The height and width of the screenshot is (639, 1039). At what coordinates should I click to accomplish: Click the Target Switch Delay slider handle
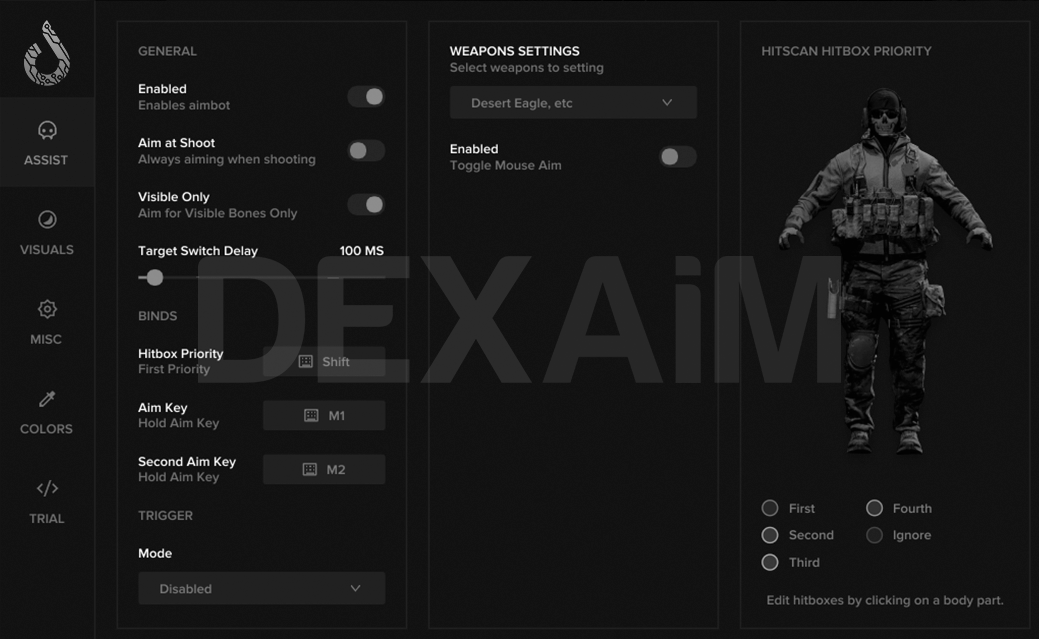tap(155, 278)
